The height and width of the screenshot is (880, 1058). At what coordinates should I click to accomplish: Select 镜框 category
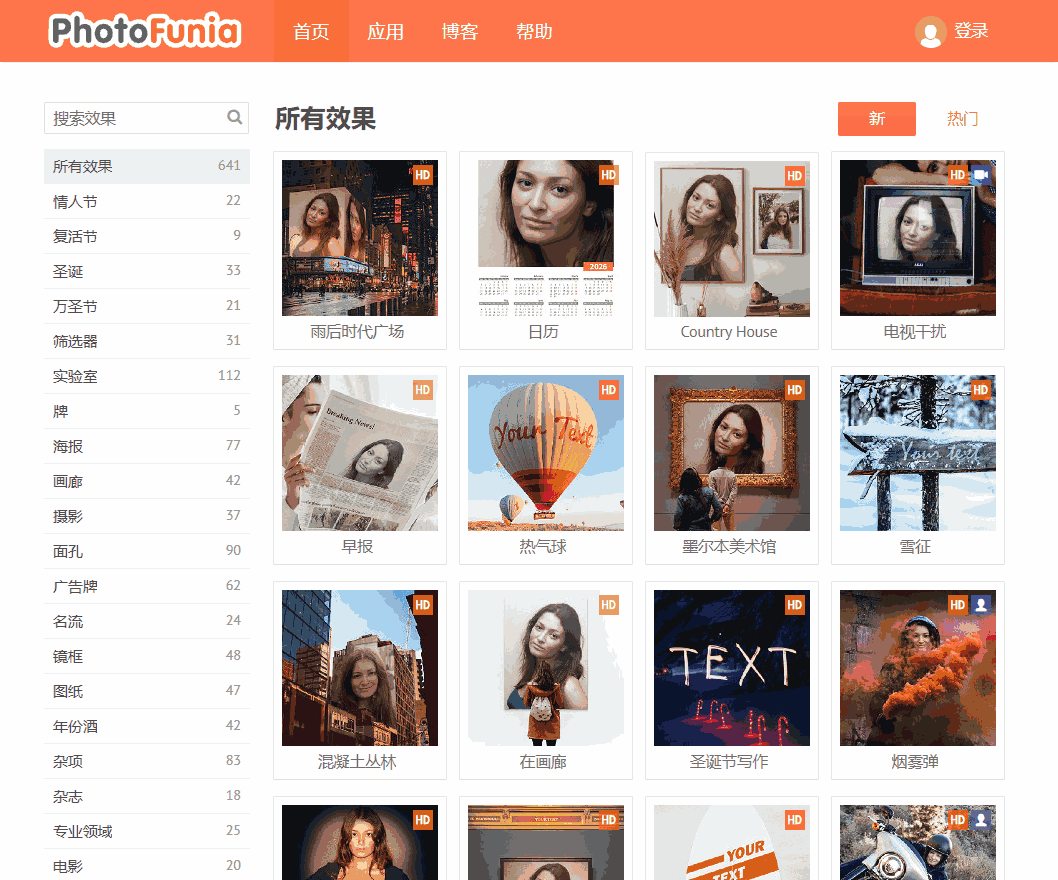click(146, 657)
